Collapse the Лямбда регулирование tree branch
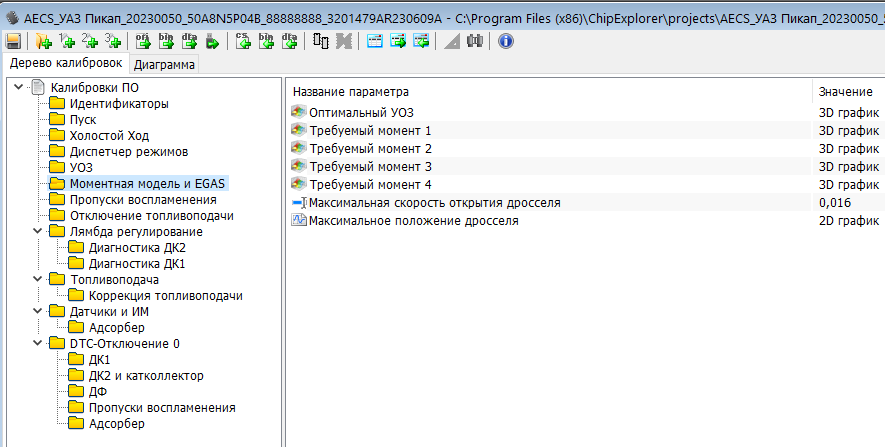Image resolution: width=885 pixels, height=447 pixels. click(38, 232)
